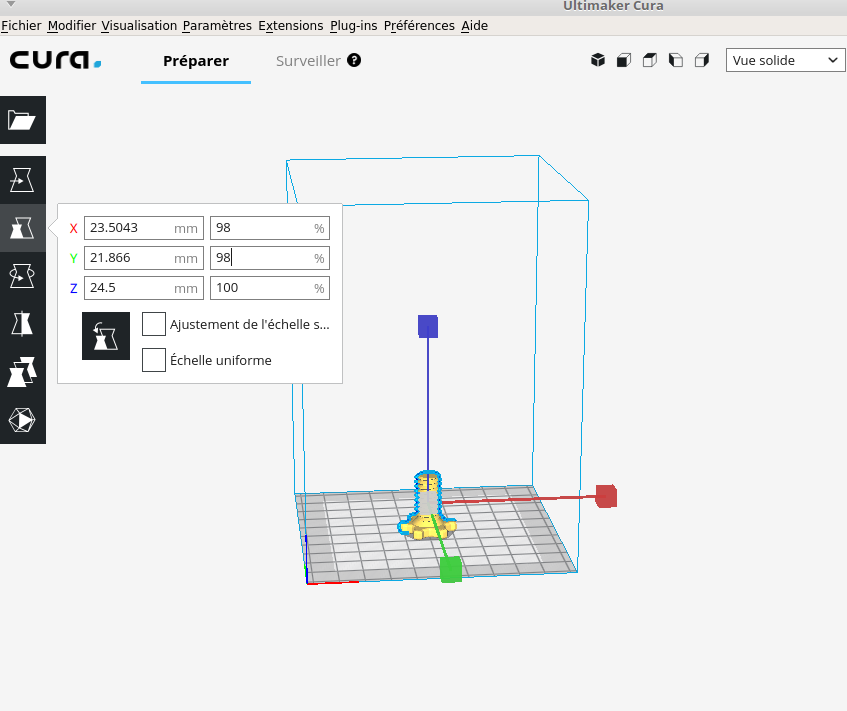Open the Préférences menu
This screenshot has width=847, height=711.
point(419,25)
